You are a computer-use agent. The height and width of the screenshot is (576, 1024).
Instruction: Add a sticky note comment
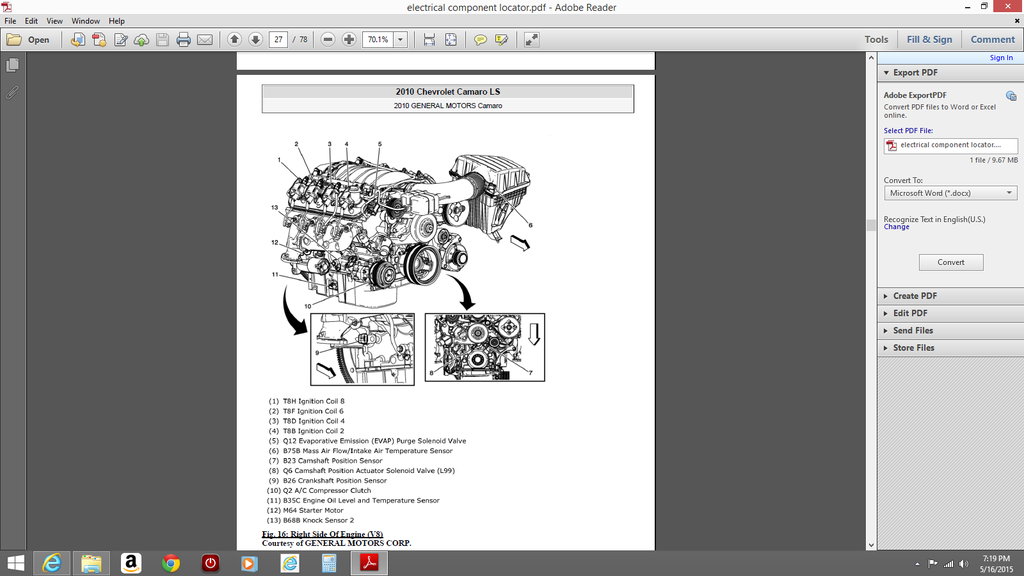point(480,40)
